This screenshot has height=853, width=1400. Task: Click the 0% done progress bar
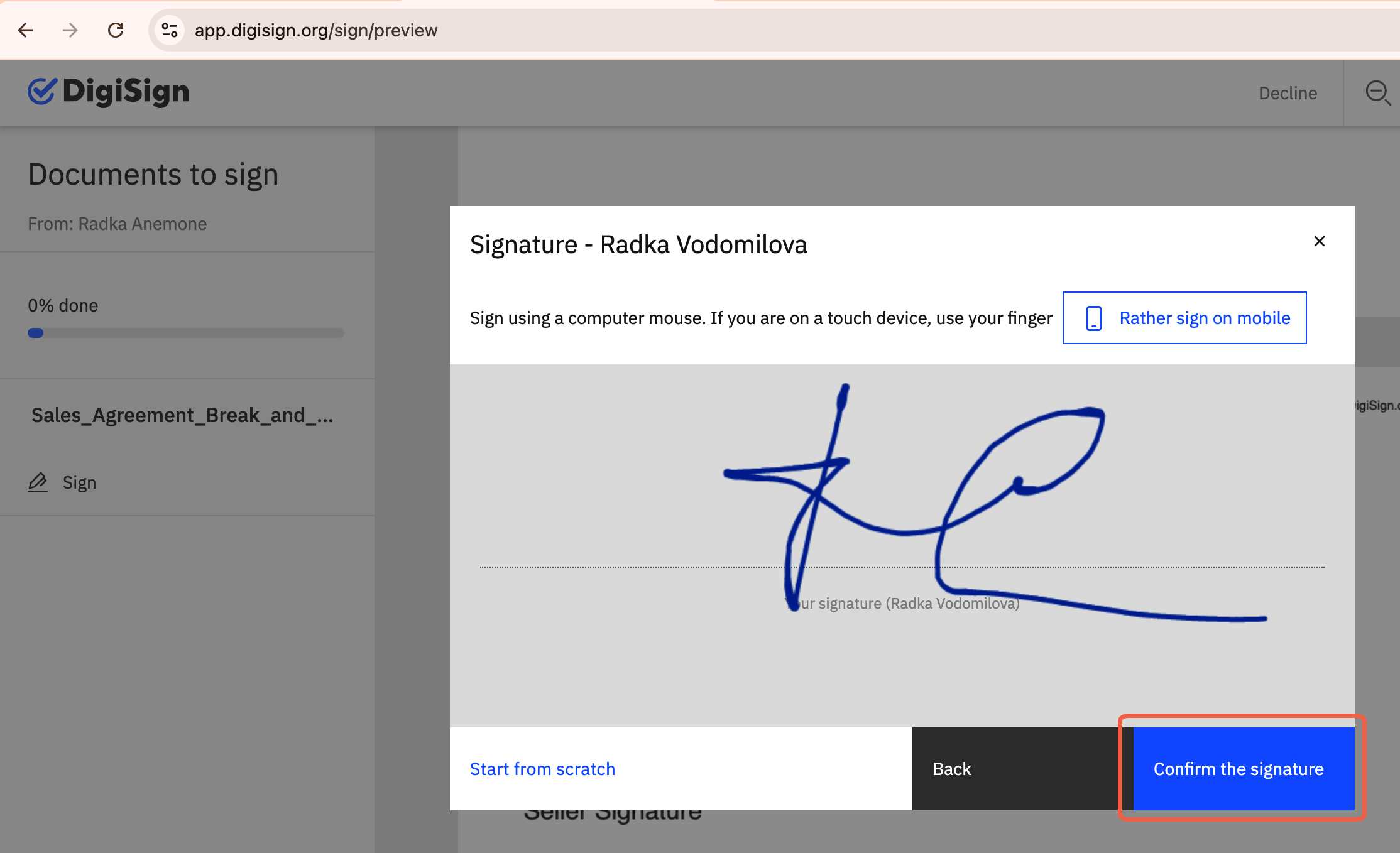(186, 333)
